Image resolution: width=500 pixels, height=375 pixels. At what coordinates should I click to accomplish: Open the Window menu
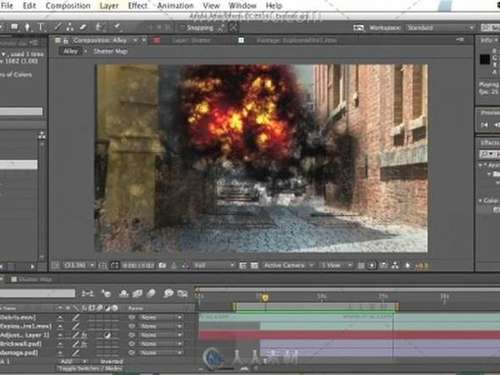242,6
